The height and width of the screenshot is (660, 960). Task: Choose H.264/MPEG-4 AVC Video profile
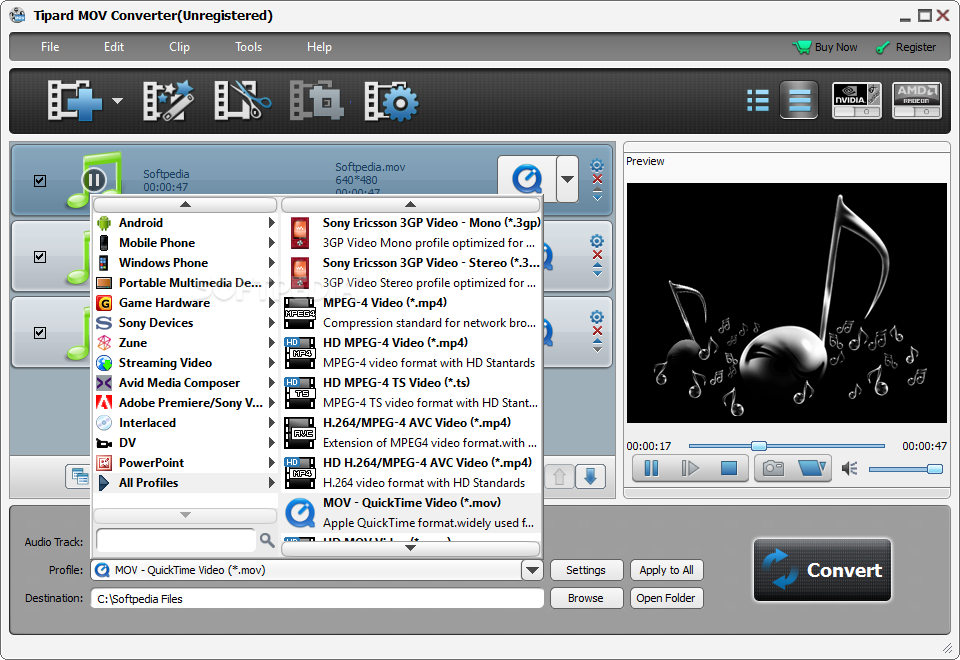pyautogui.click(x=411, y=432)
